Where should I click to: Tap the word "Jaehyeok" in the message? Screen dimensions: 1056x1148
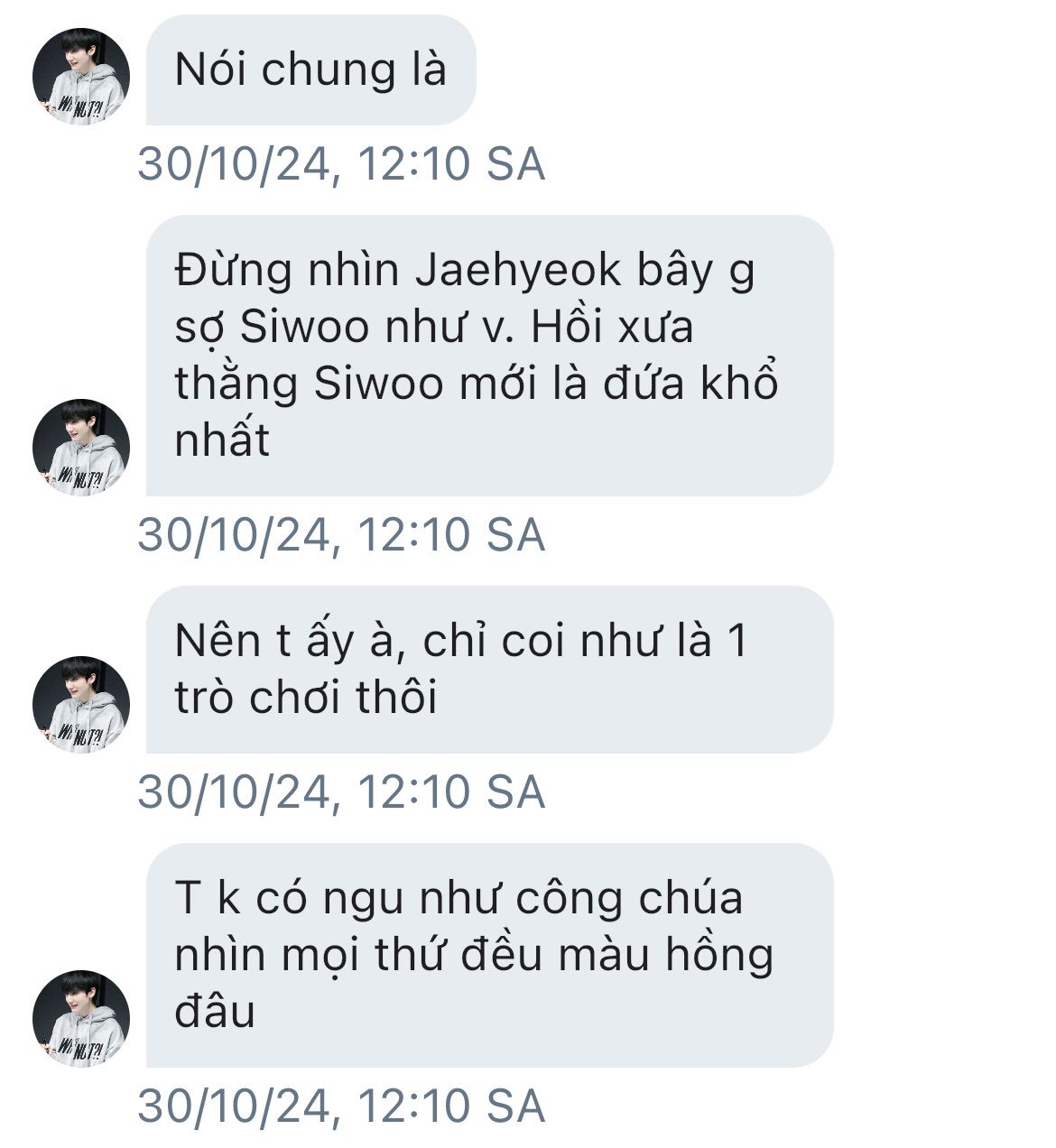click(x=518, y=272)
